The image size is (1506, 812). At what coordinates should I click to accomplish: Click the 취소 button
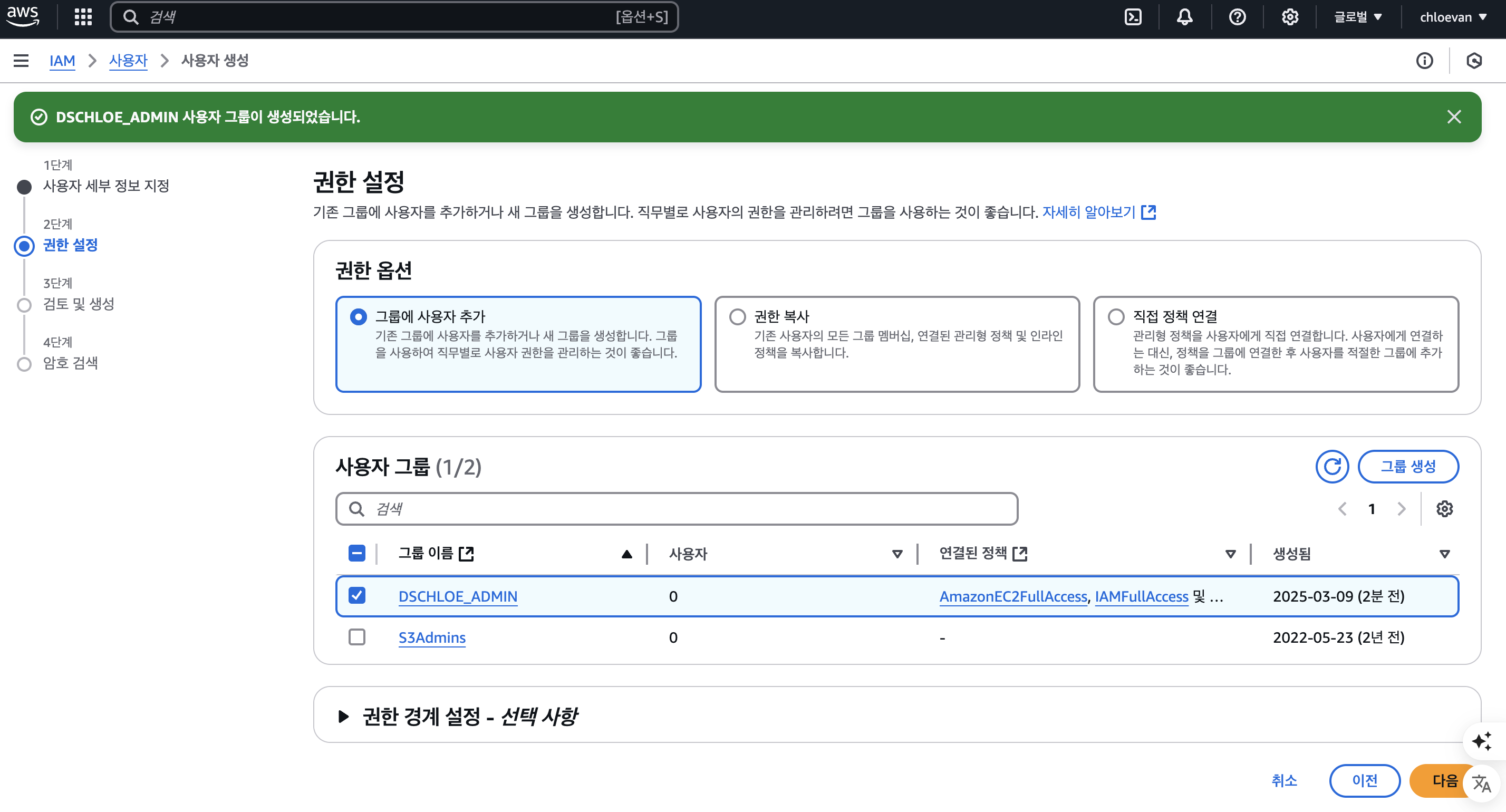click(1284, 780)
